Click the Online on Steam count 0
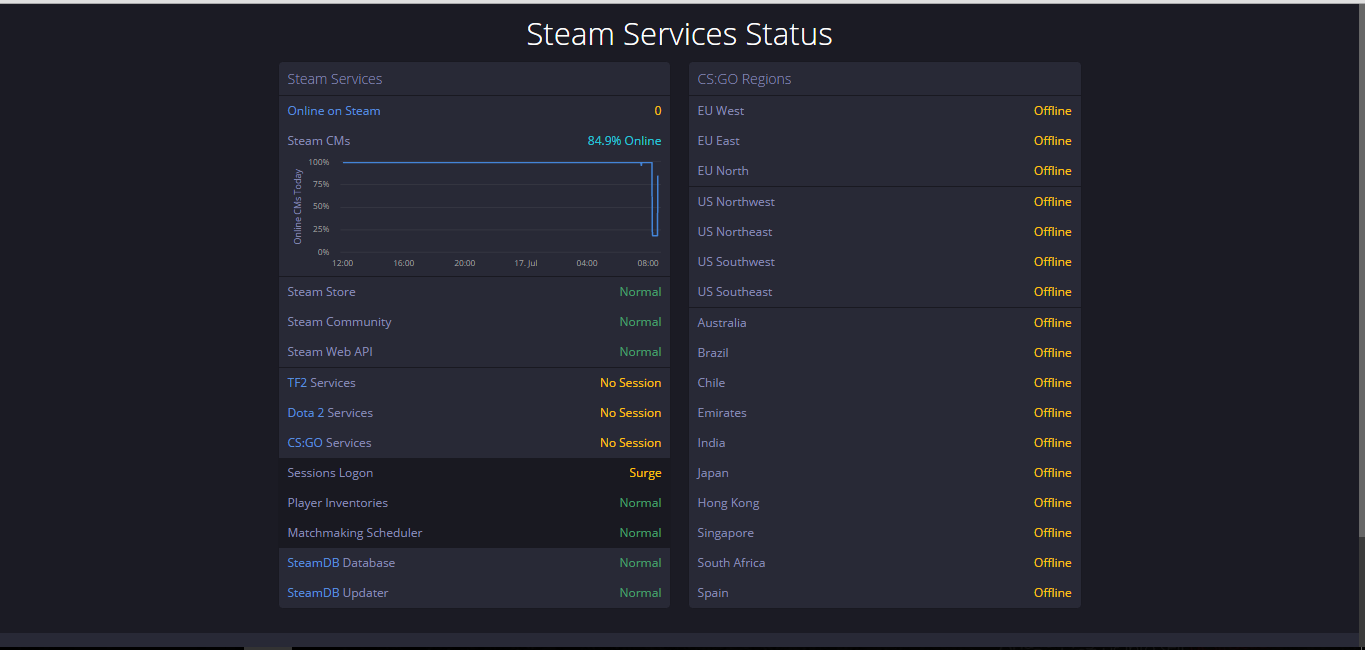Viewport: 1365px width, 650px height. (x=658, y=111)
